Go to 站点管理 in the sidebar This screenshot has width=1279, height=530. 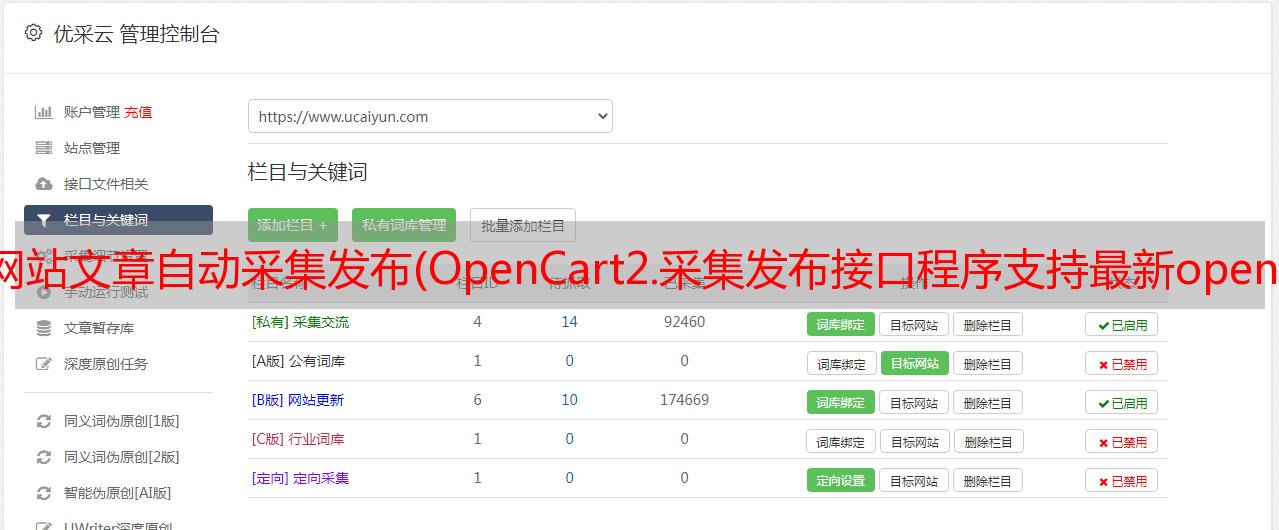[92, 148]
